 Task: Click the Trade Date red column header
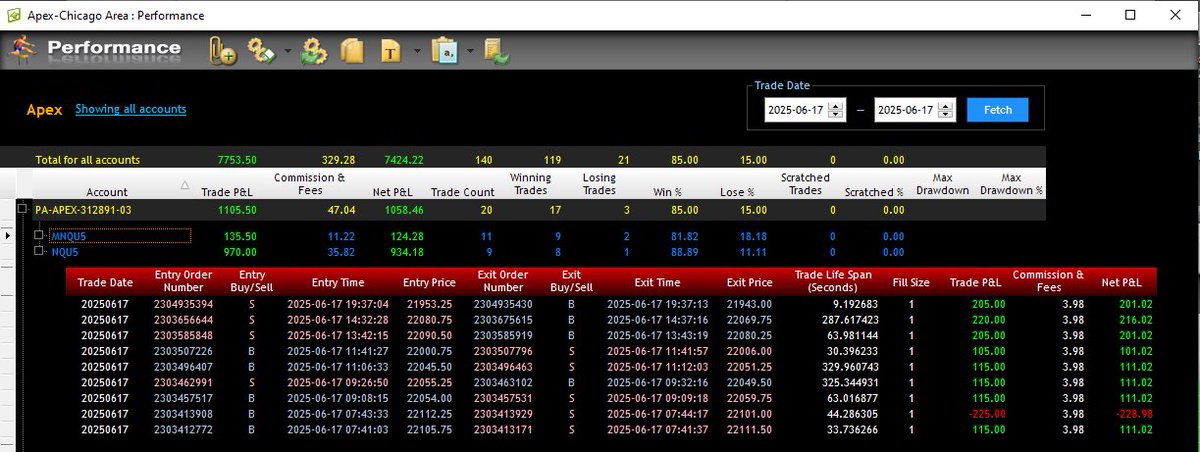click(x=105, y=283)
